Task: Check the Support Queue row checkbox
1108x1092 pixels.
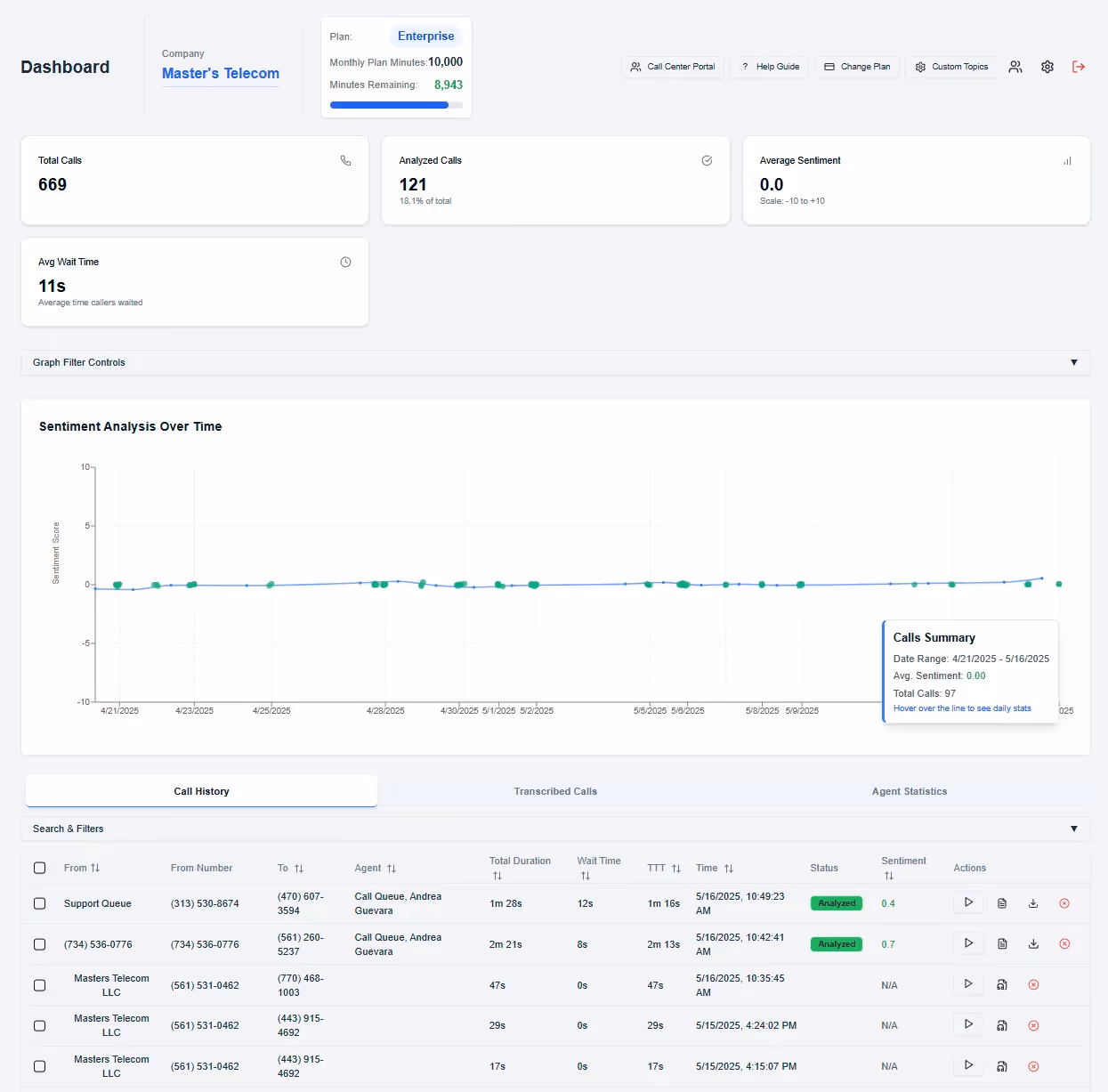Action: click(39, 903)
